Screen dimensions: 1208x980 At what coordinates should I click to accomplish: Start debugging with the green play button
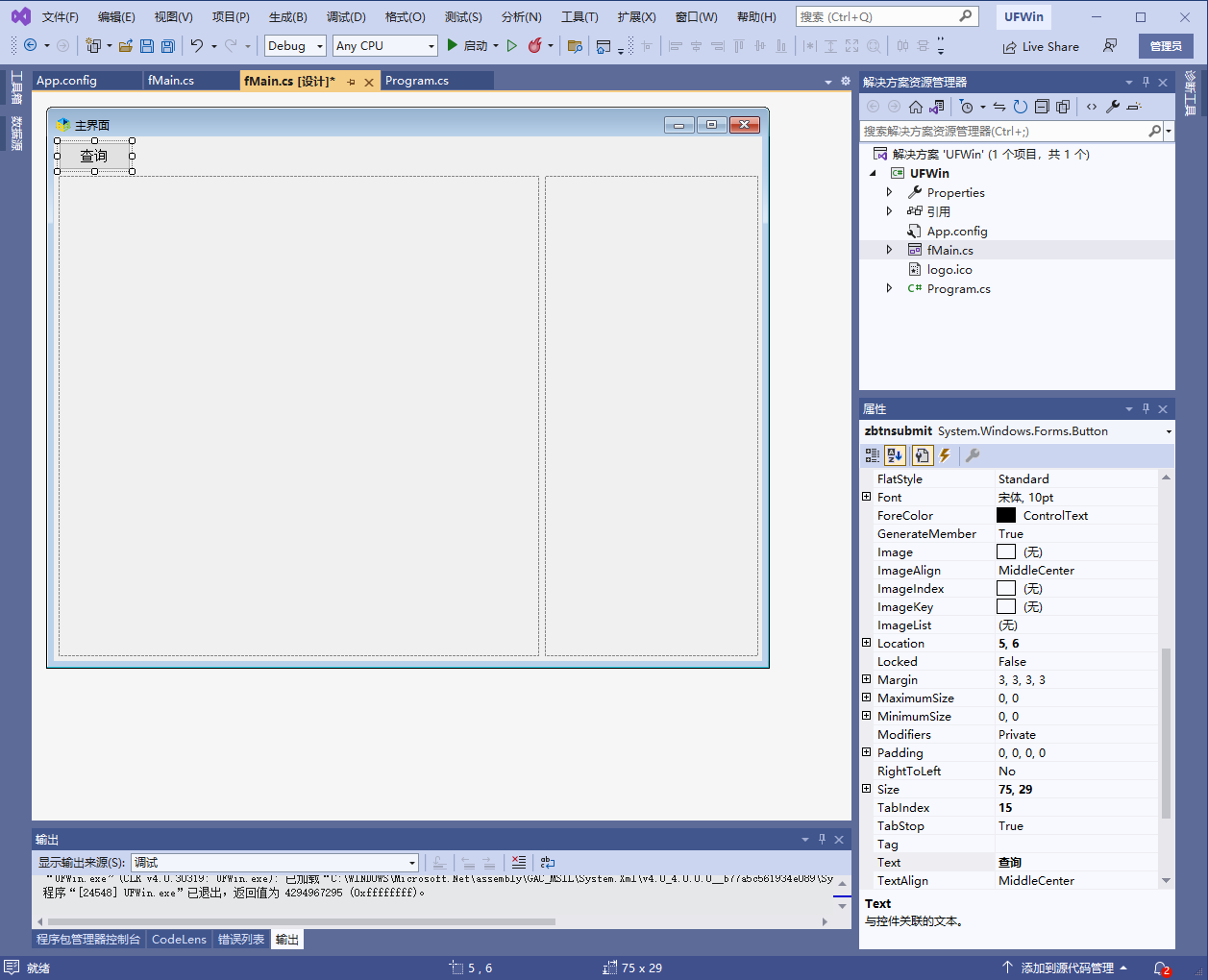click(452, 46)
